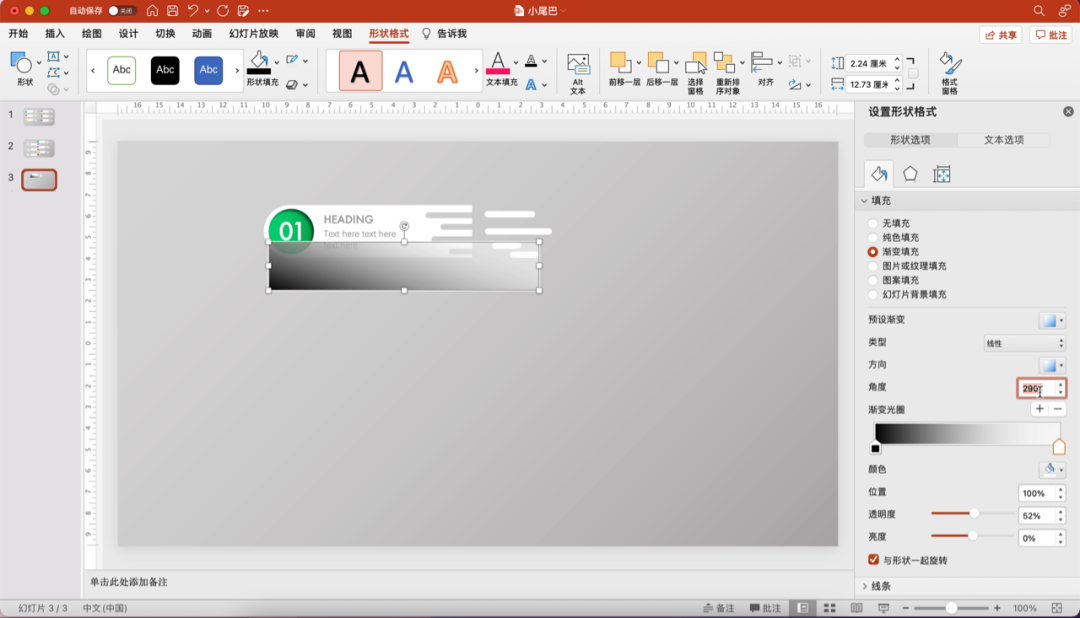Open the Insert (插入) ribbon tab
Viewport: 1080px width, 618px height.
[x=55, y=33]
